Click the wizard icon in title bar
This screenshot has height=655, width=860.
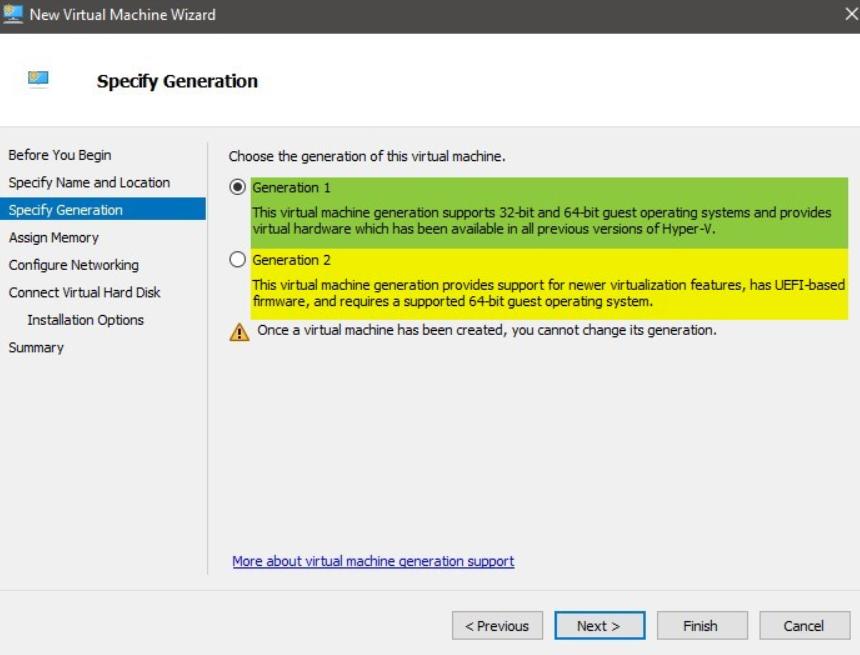[x=13, y=14]
